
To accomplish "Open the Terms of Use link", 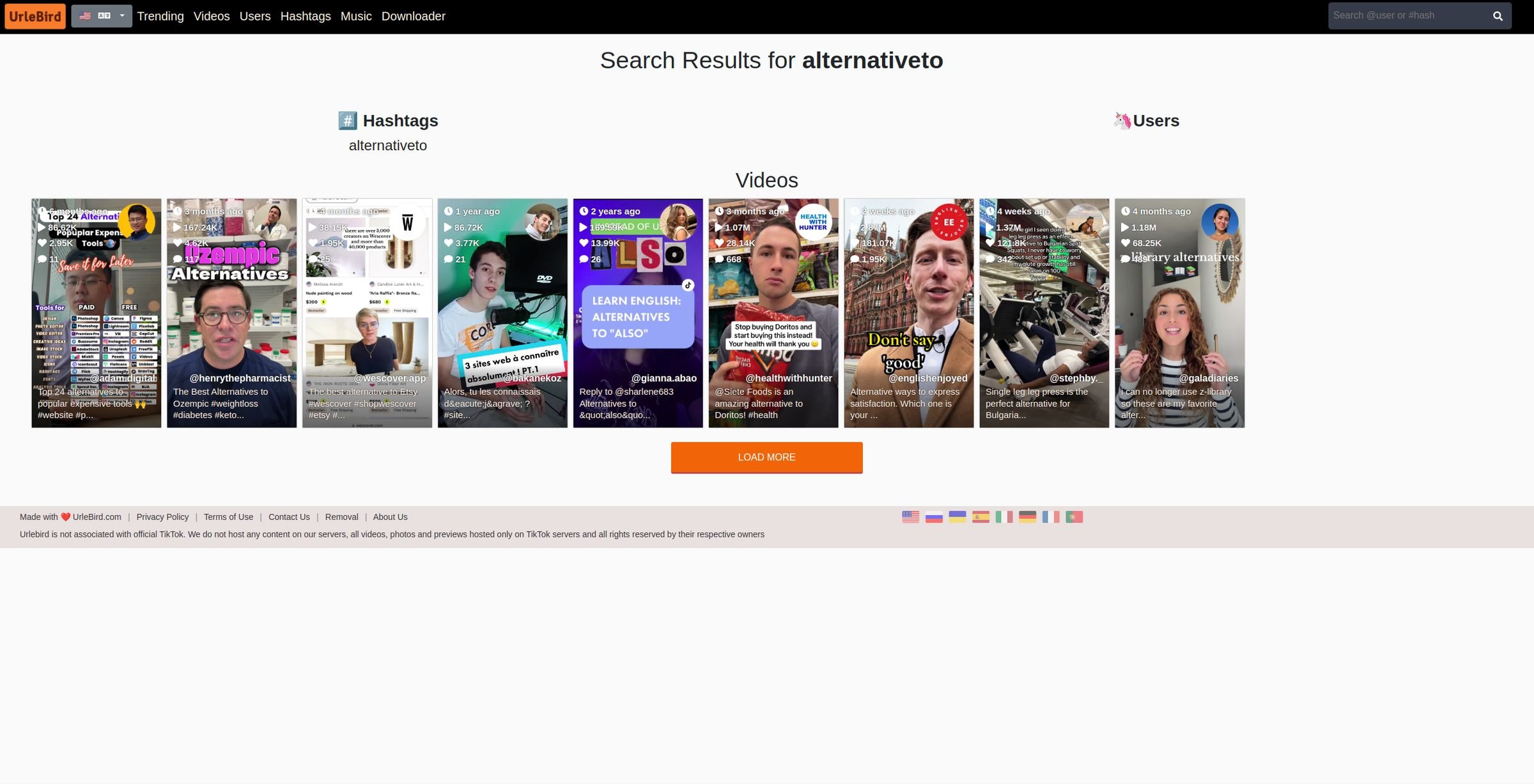I will click(228, 517).
